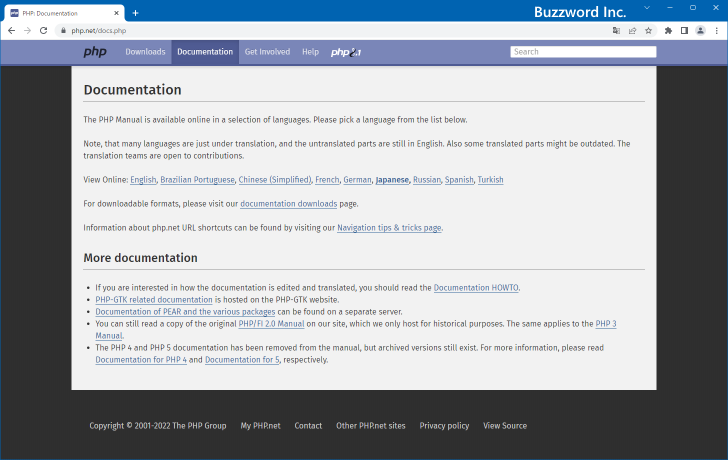The height and width of the screenshot is (460, 728).
Task: Share this page via the share icon
Action: (632, 31)
